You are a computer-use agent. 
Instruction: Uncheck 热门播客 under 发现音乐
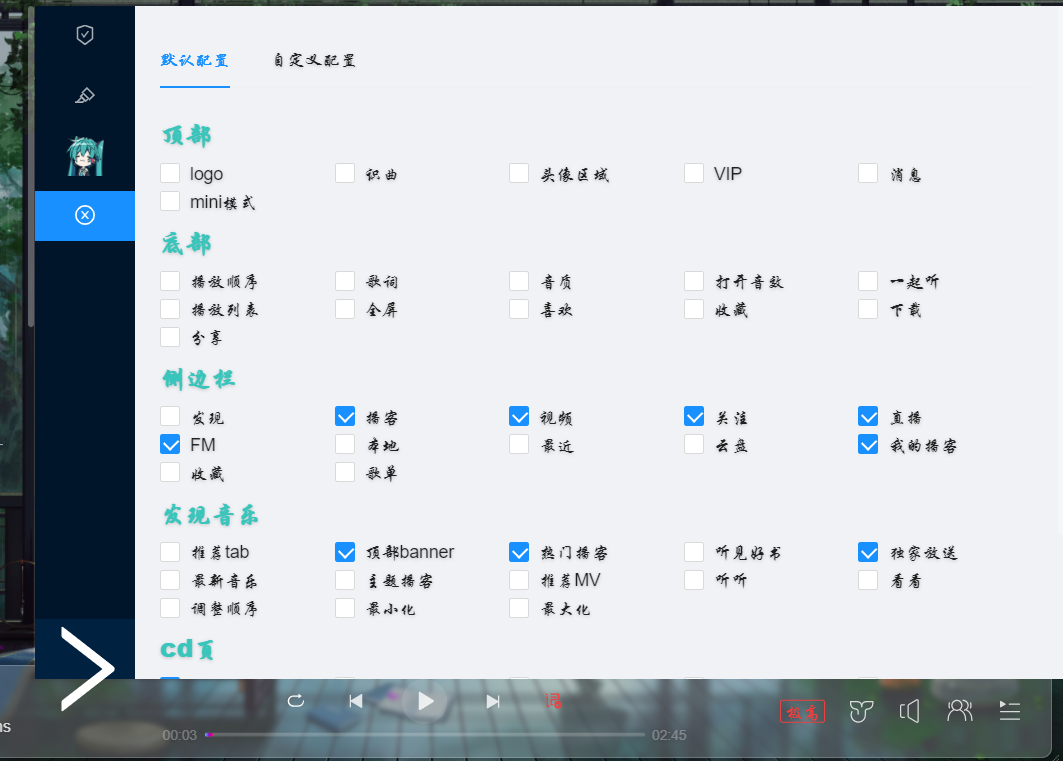[x=519, y=551]
